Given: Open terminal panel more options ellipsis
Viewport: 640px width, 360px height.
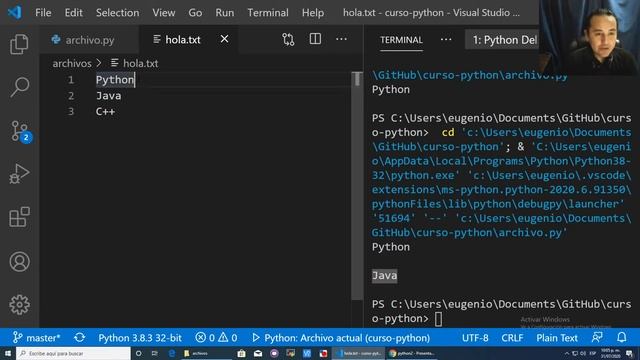Looking at the screenshot, I should tap(446, 40).
